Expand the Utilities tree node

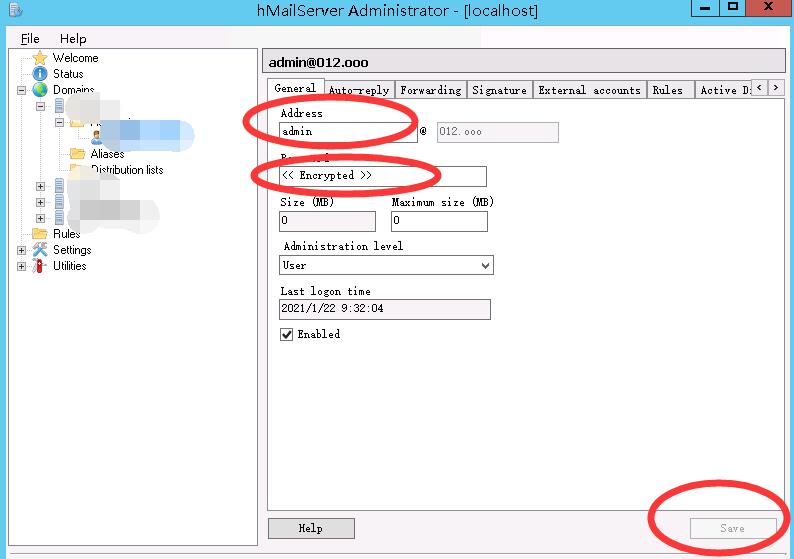coord(22,266)
